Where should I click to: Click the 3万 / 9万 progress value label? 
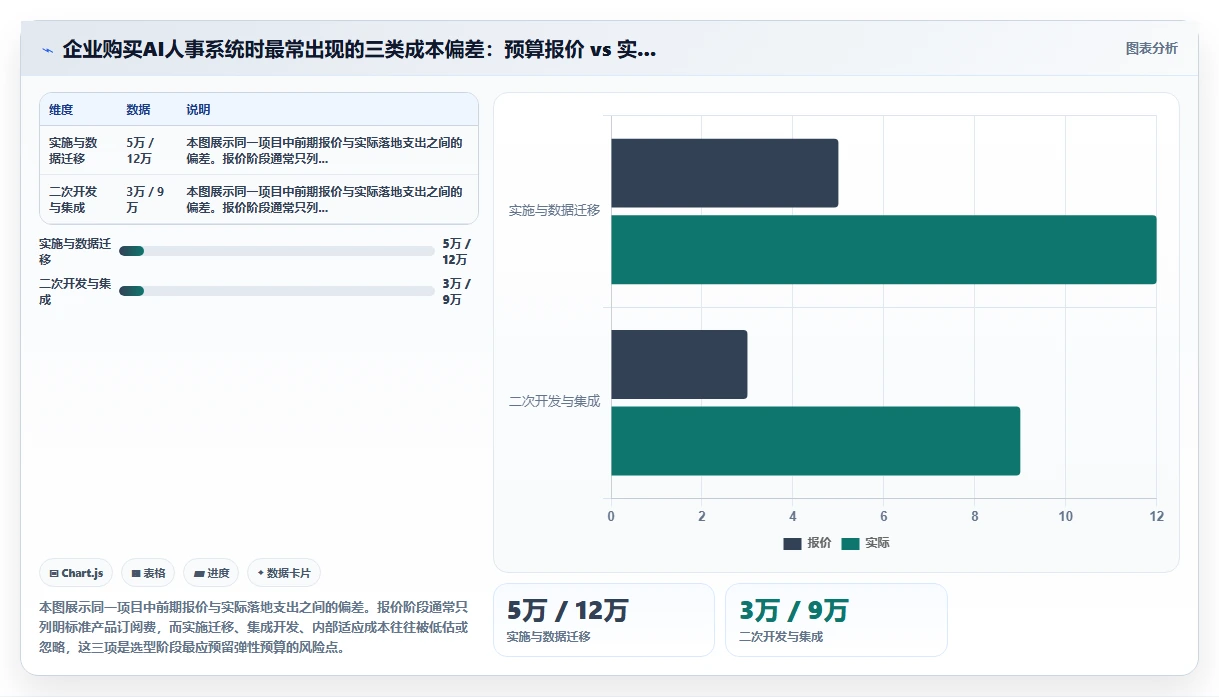(x=456, y=291)
